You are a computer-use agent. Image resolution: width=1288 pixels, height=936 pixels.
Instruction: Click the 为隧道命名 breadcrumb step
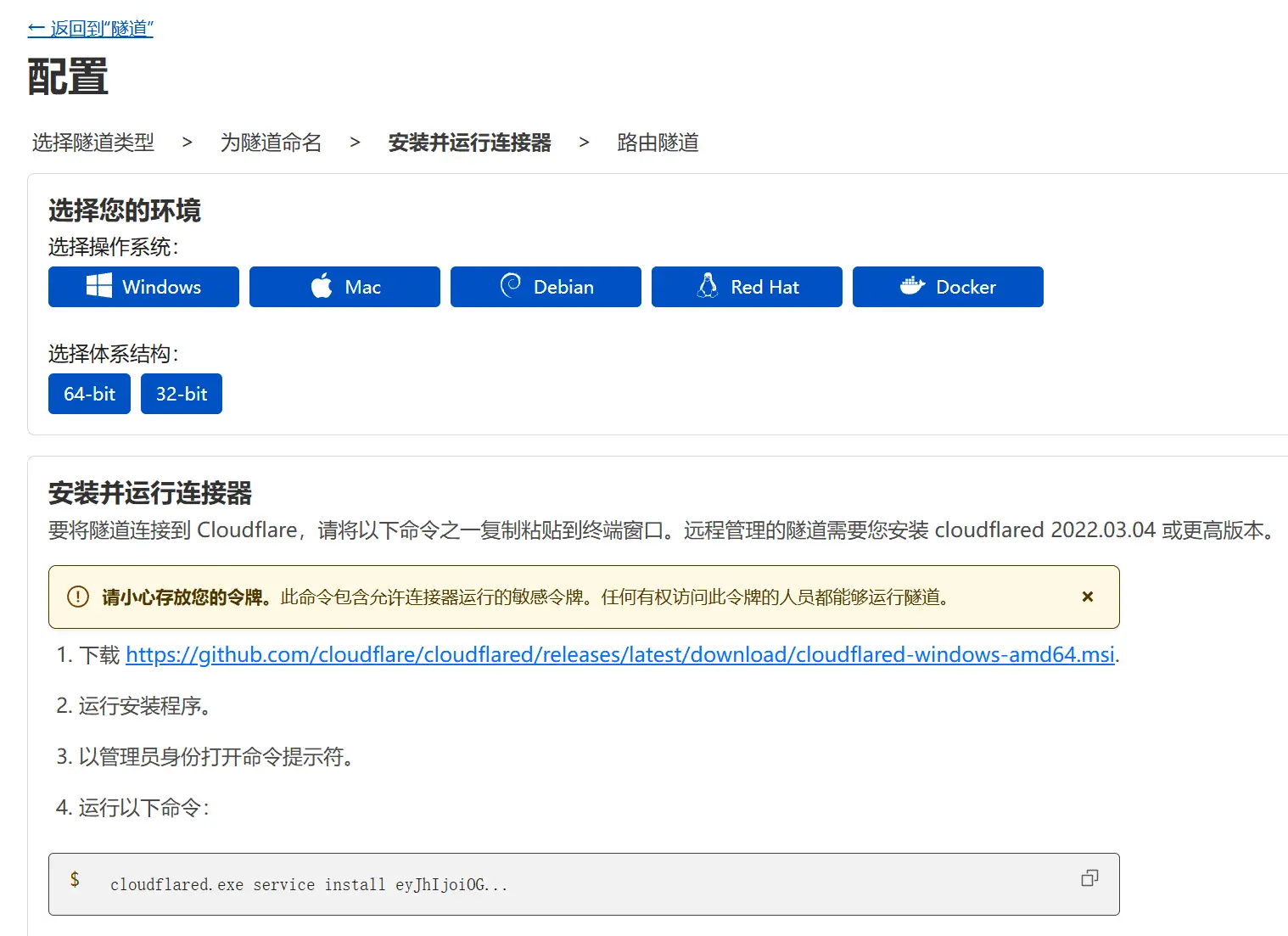point(272,143)
